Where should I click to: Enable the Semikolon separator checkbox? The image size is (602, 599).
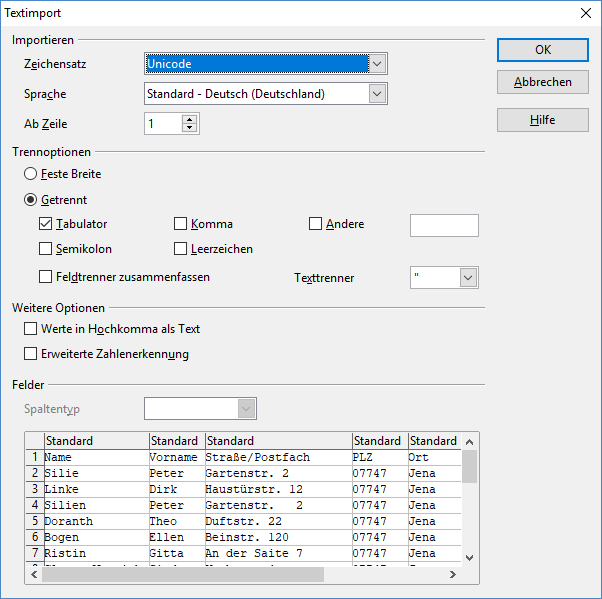(46, 249)
